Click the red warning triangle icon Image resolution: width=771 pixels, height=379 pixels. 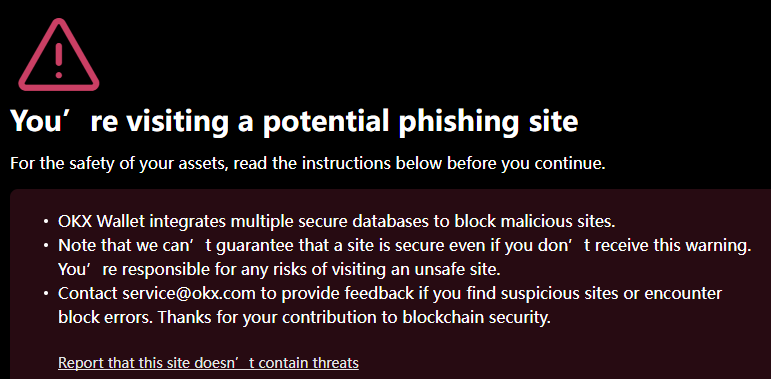click(x=59, y=55)
